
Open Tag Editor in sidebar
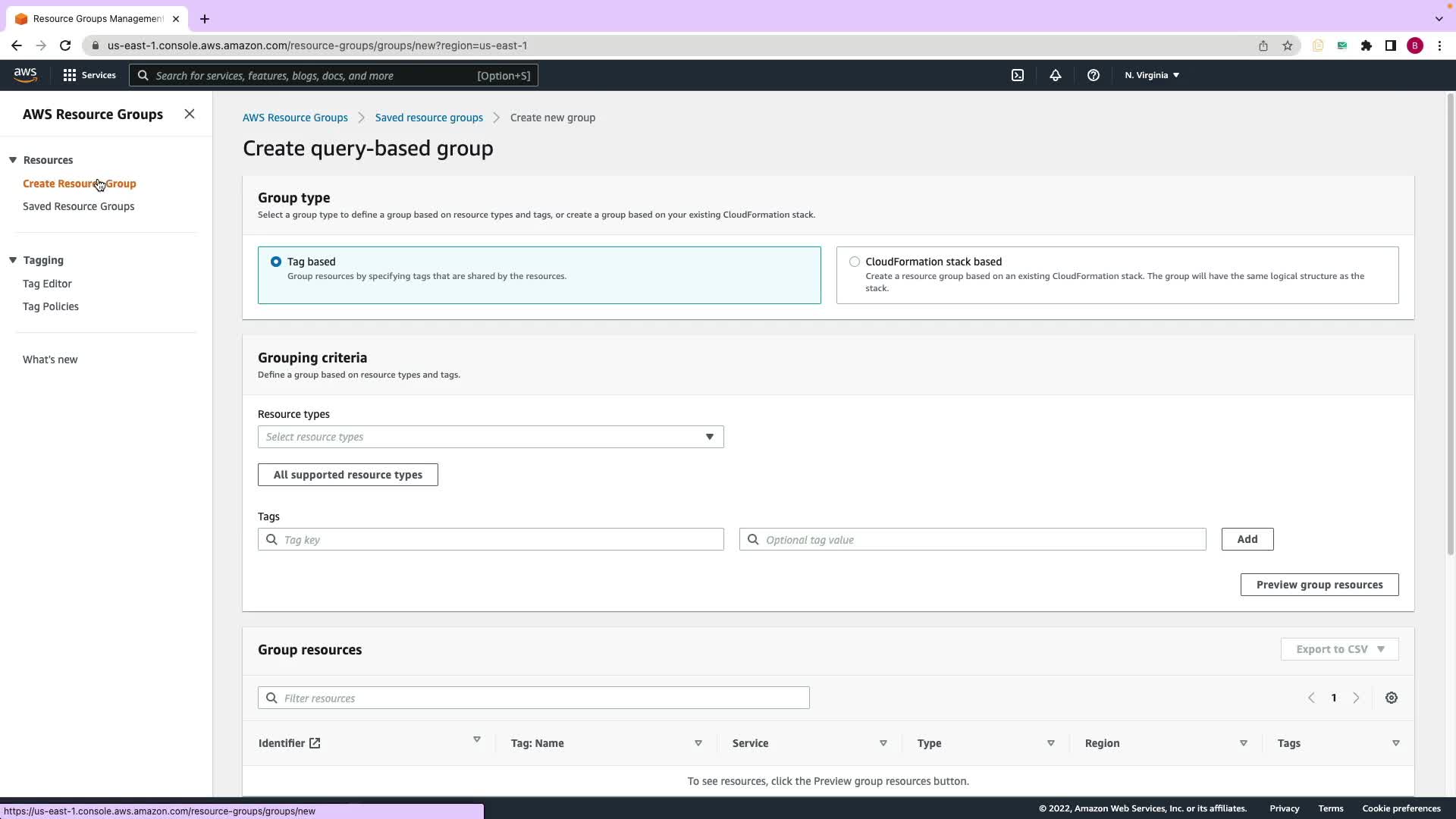click(x=47, y=284)
